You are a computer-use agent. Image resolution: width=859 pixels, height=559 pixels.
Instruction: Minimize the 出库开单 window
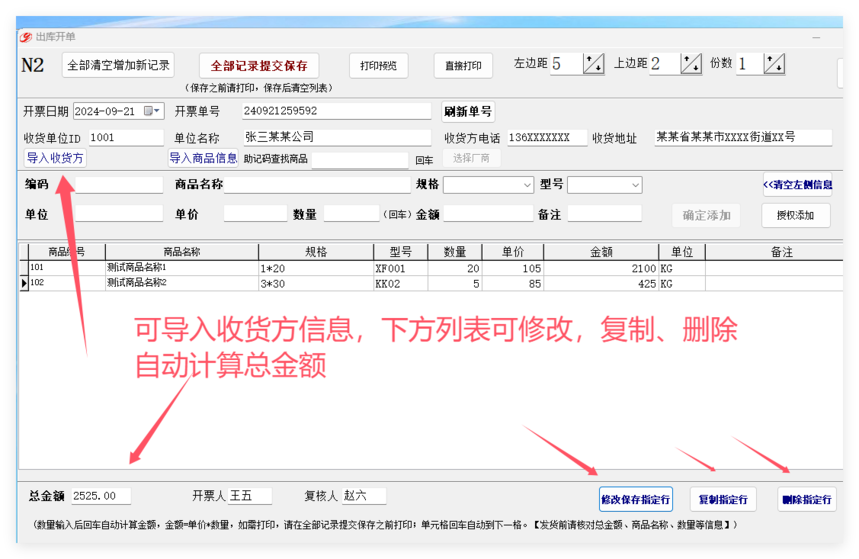(x=816, y=37)
